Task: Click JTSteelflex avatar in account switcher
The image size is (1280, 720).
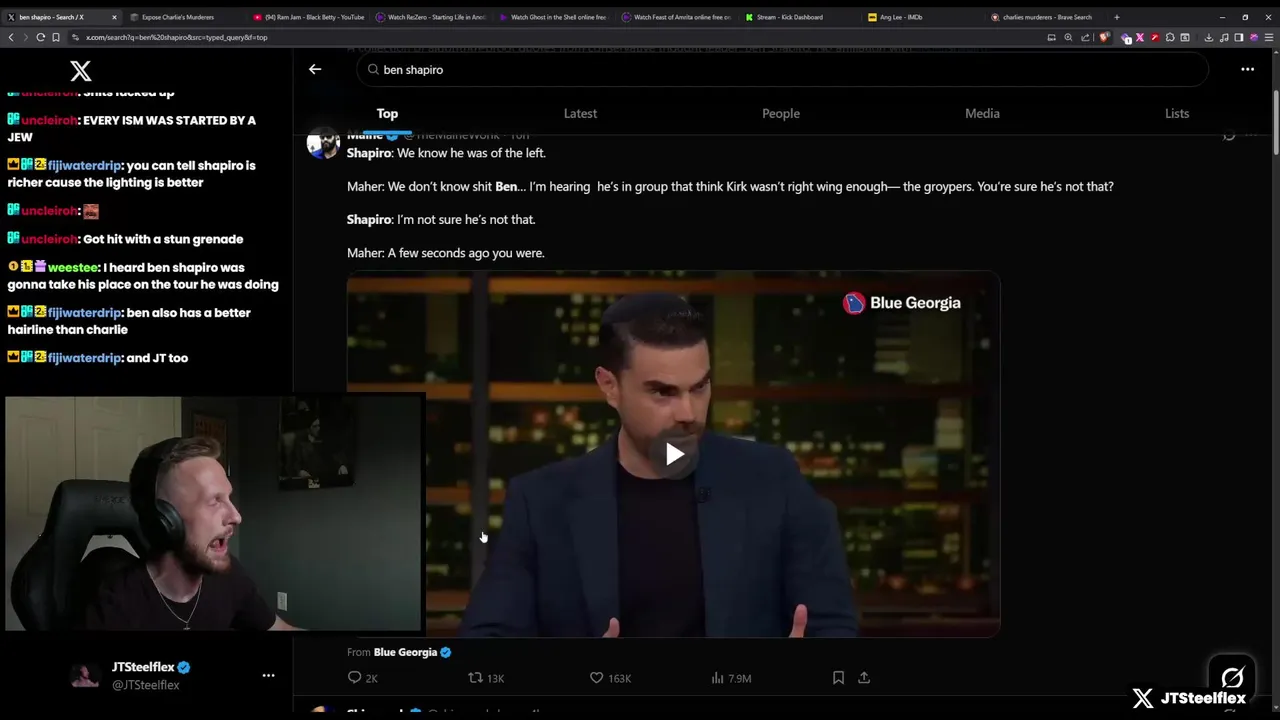Action: (85, 676)
